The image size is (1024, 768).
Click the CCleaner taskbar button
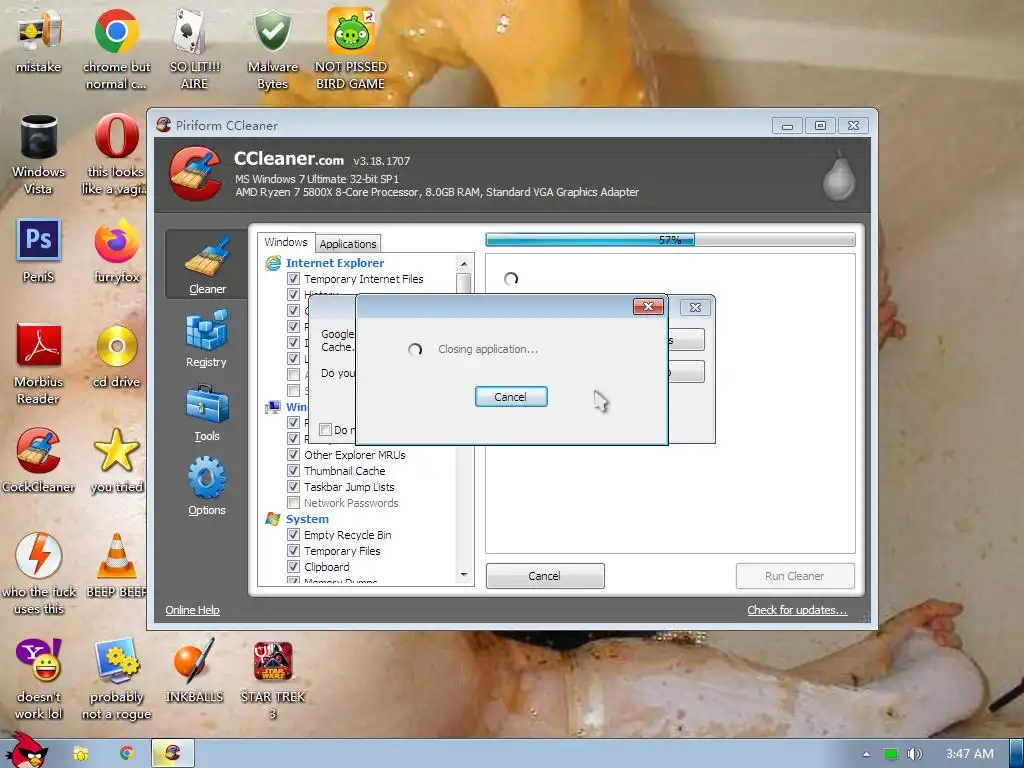point(172,754)
